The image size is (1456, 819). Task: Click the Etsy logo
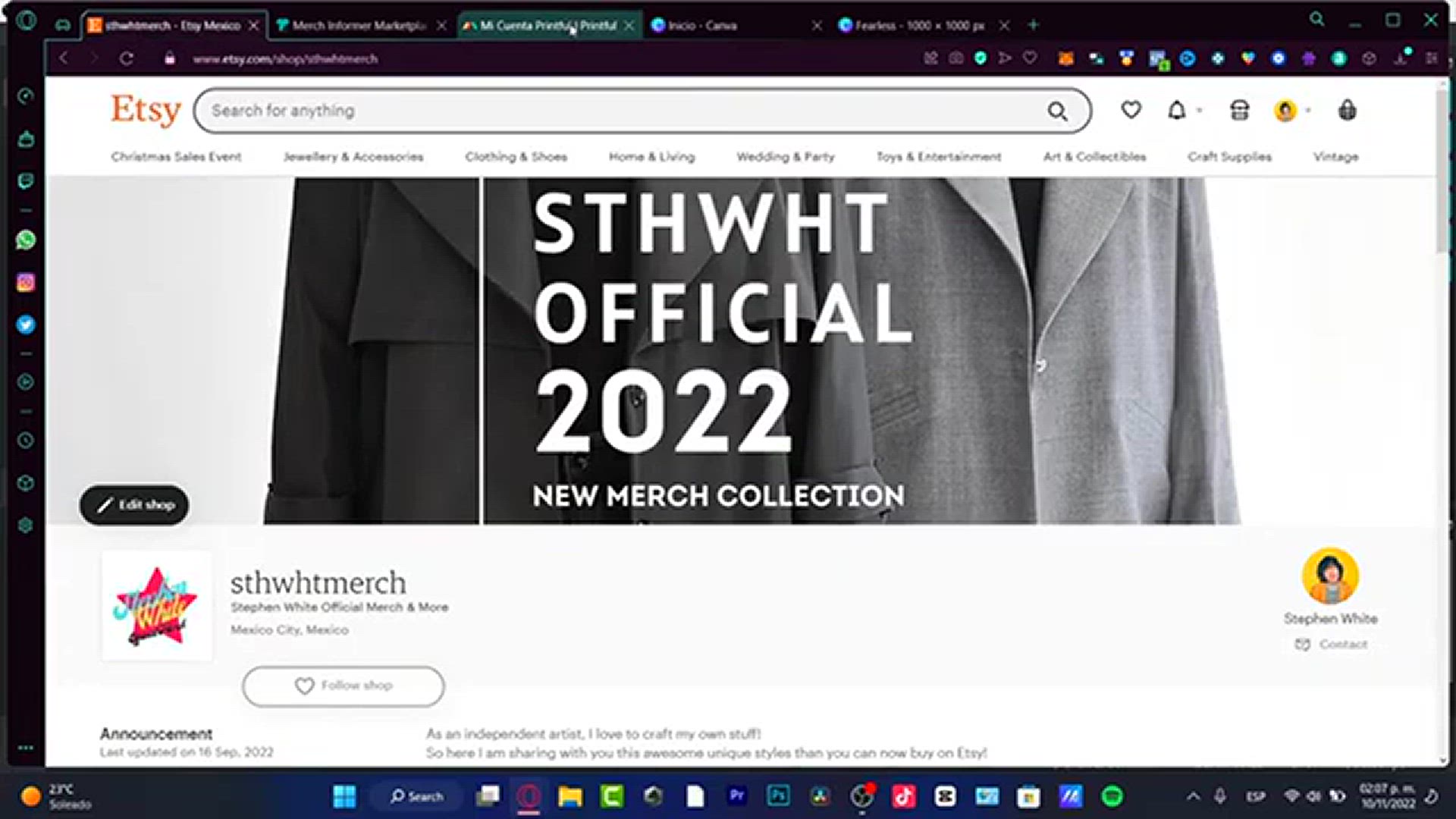[x=146, y=111]
